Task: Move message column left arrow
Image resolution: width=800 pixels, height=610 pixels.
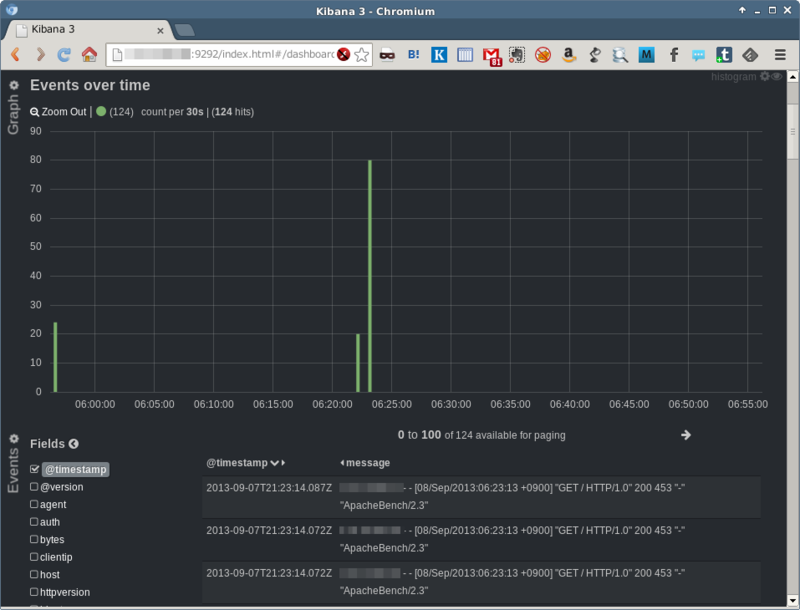Action: pyautogui.click(x=342, y=463)
